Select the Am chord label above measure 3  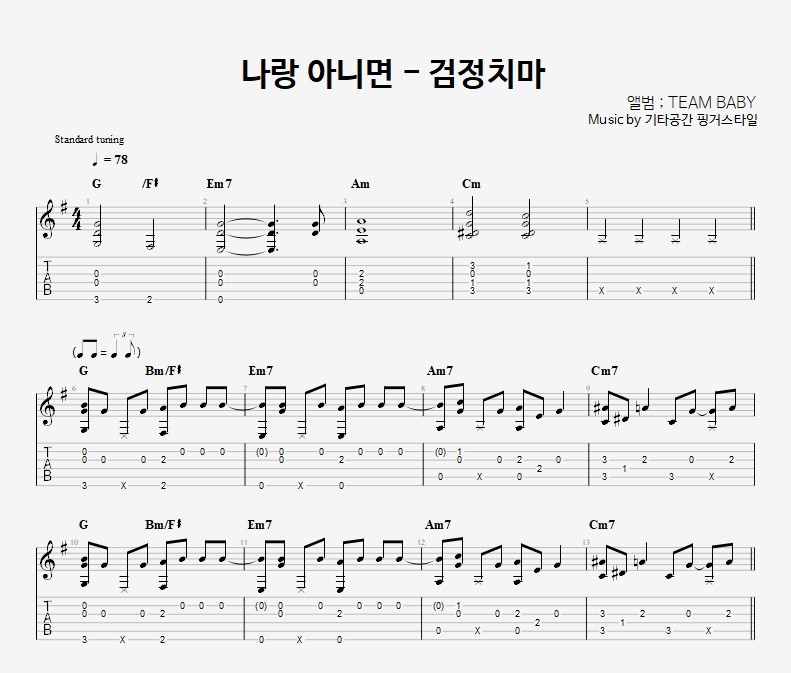tap(360, 184)
